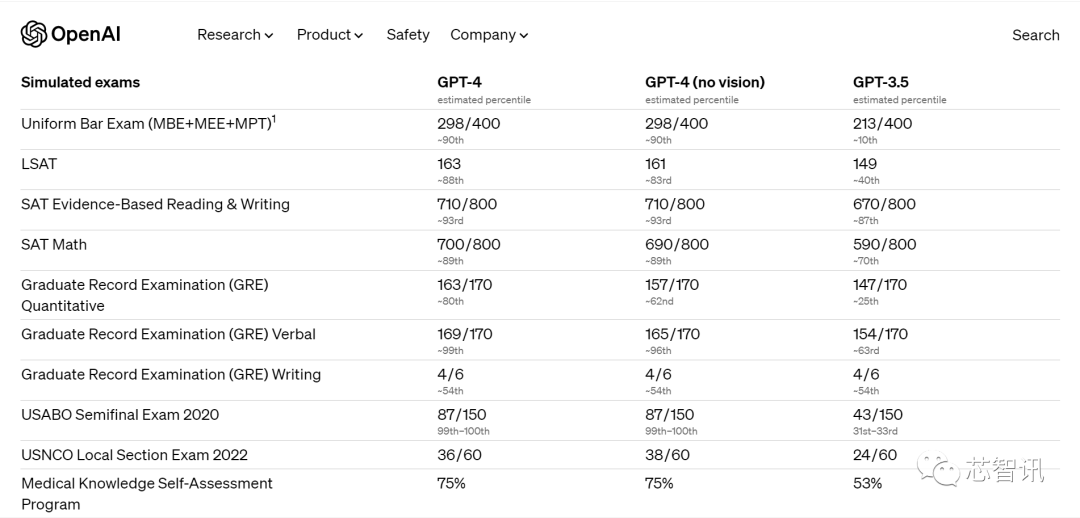Click the USABO Semifinal Exam 2020 label
Screen dimensions: 1080x518
pyautogui.click(x=120, y=414)
